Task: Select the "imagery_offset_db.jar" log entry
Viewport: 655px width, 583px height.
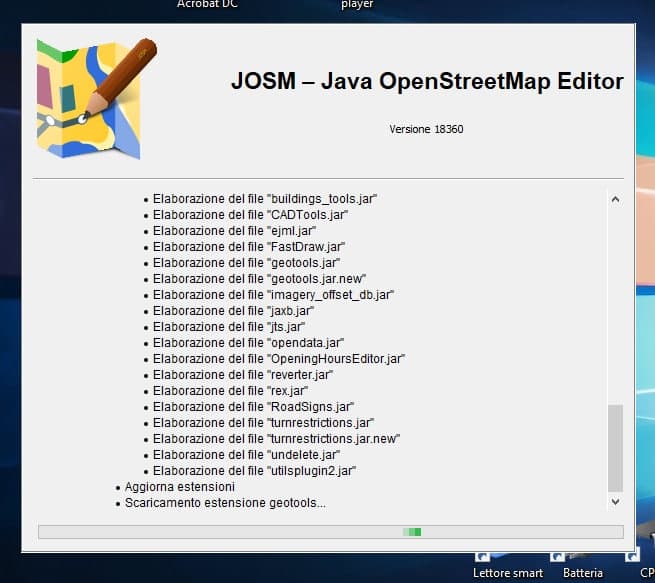Action: point(273,294)
